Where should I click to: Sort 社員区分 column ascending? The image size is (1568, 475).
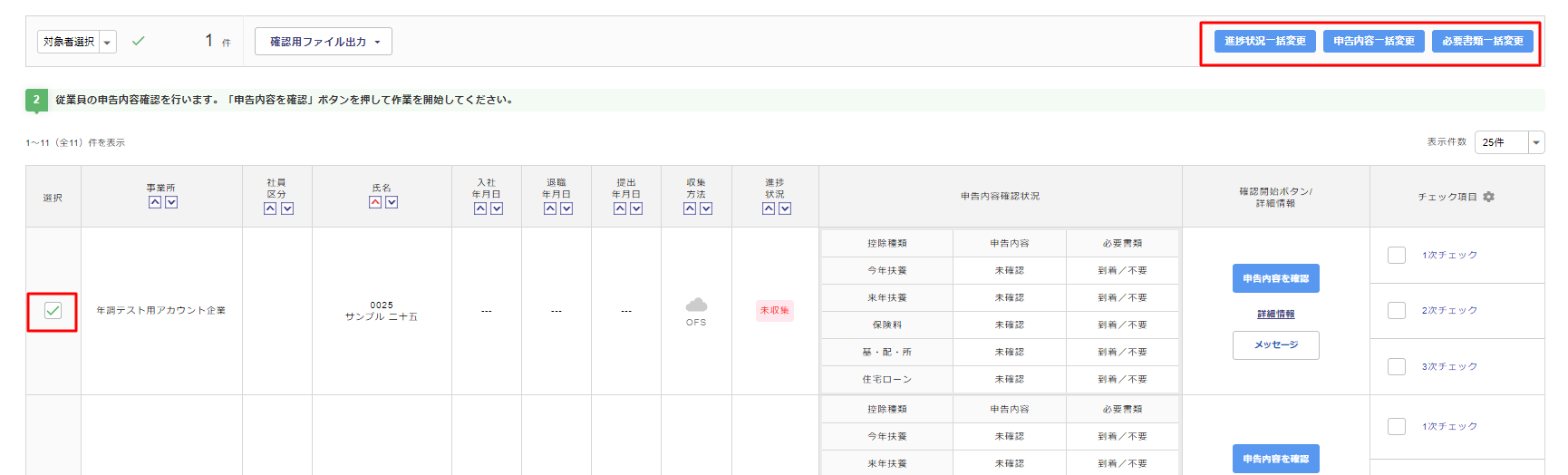coord(270,208)
